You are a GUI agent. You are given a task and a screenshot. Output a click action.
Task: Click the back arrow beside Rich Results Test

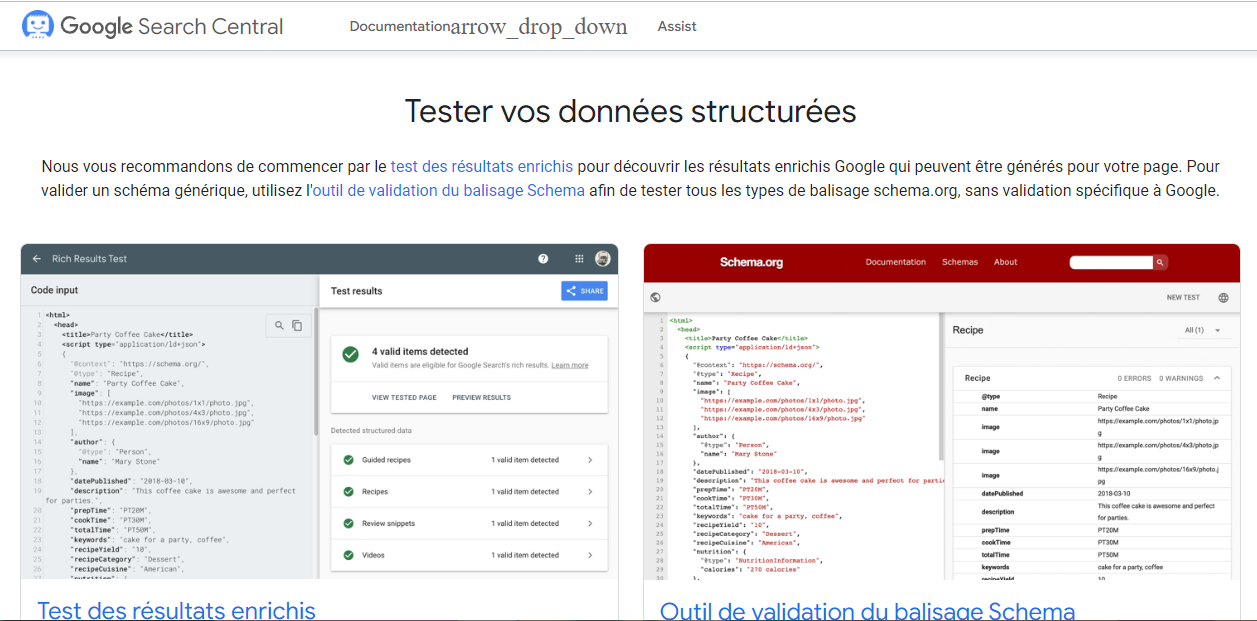[37, 259]
